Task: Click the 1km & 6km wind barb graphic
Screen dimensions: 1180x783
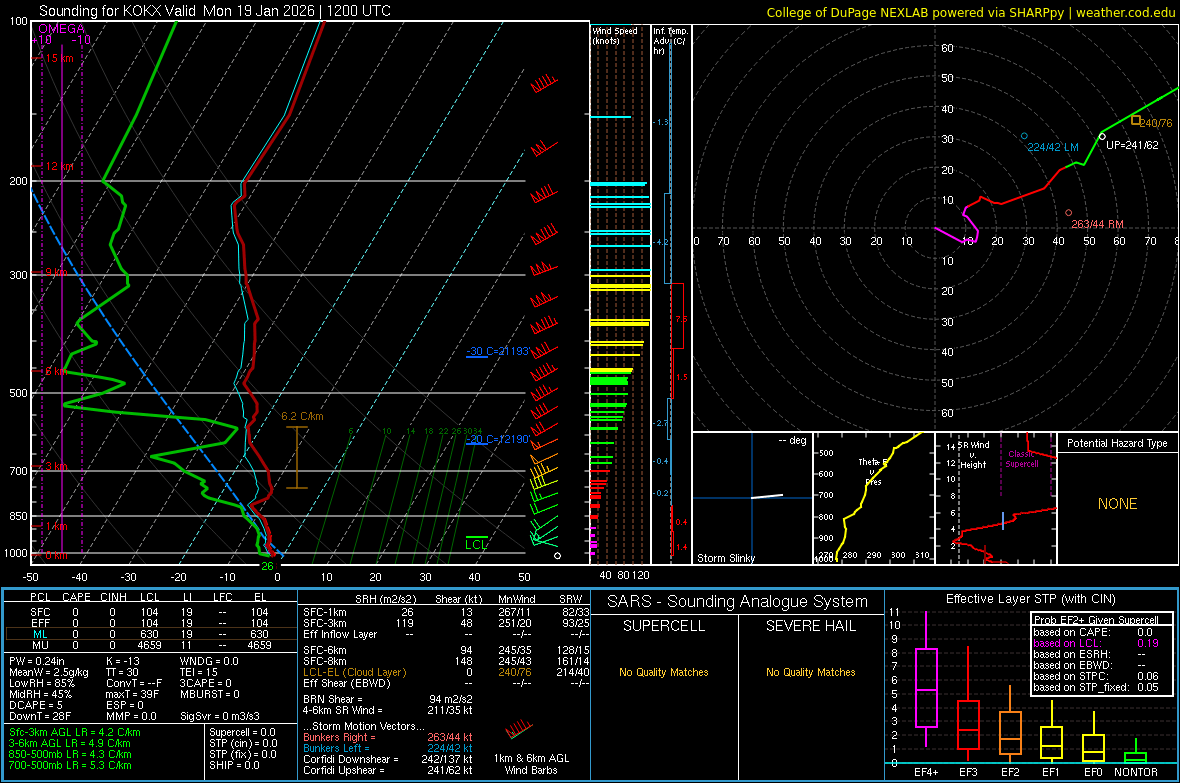Action: (x=519, y=729)
